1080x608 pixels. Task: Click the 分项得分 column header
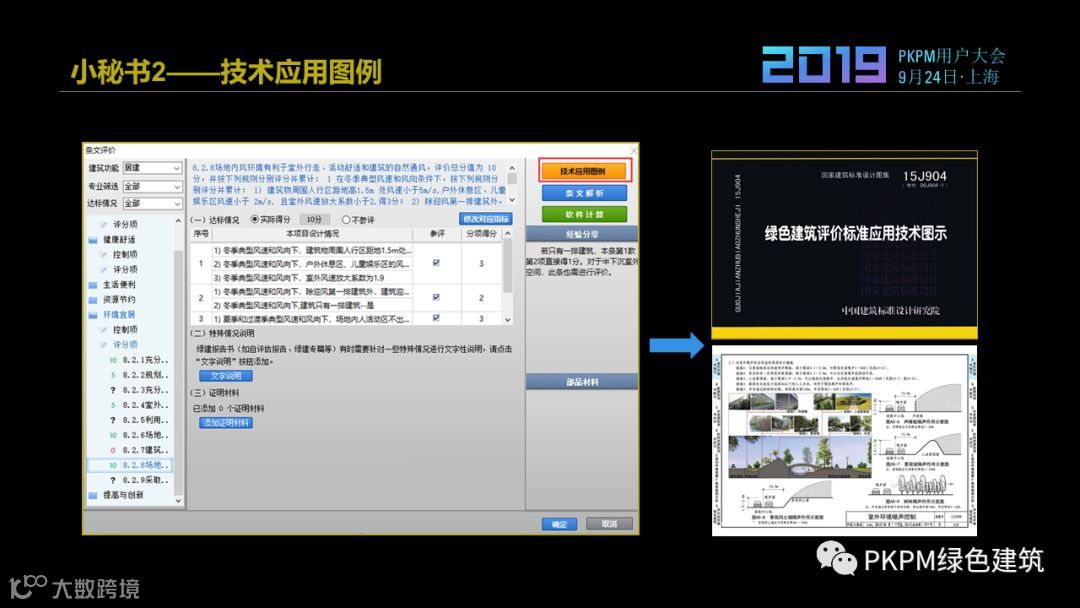click(x=481, y=234)
